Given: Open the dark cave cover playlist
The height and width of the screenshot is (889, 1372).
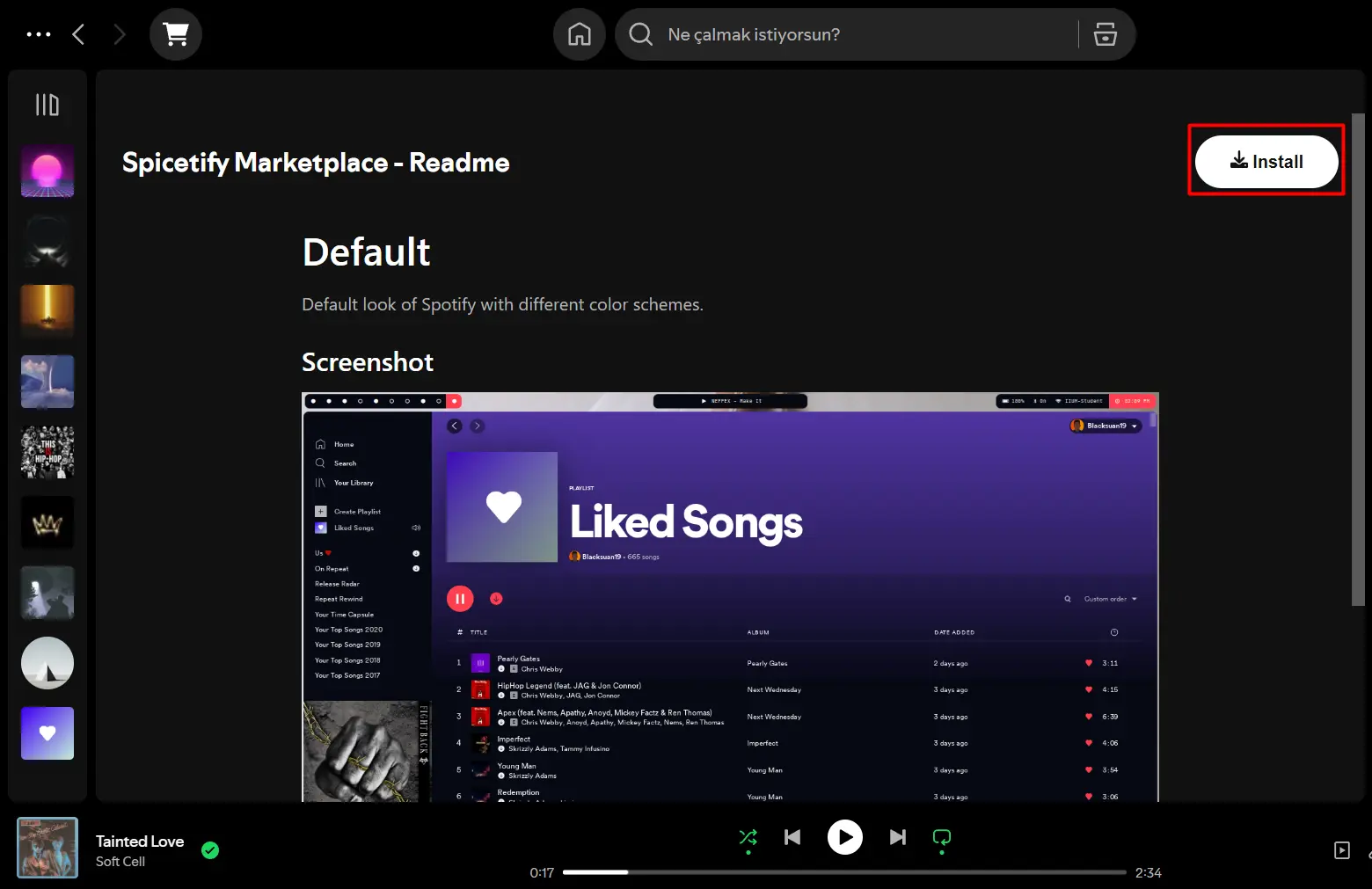Looking at the screenshot, I should coord(47,593).
